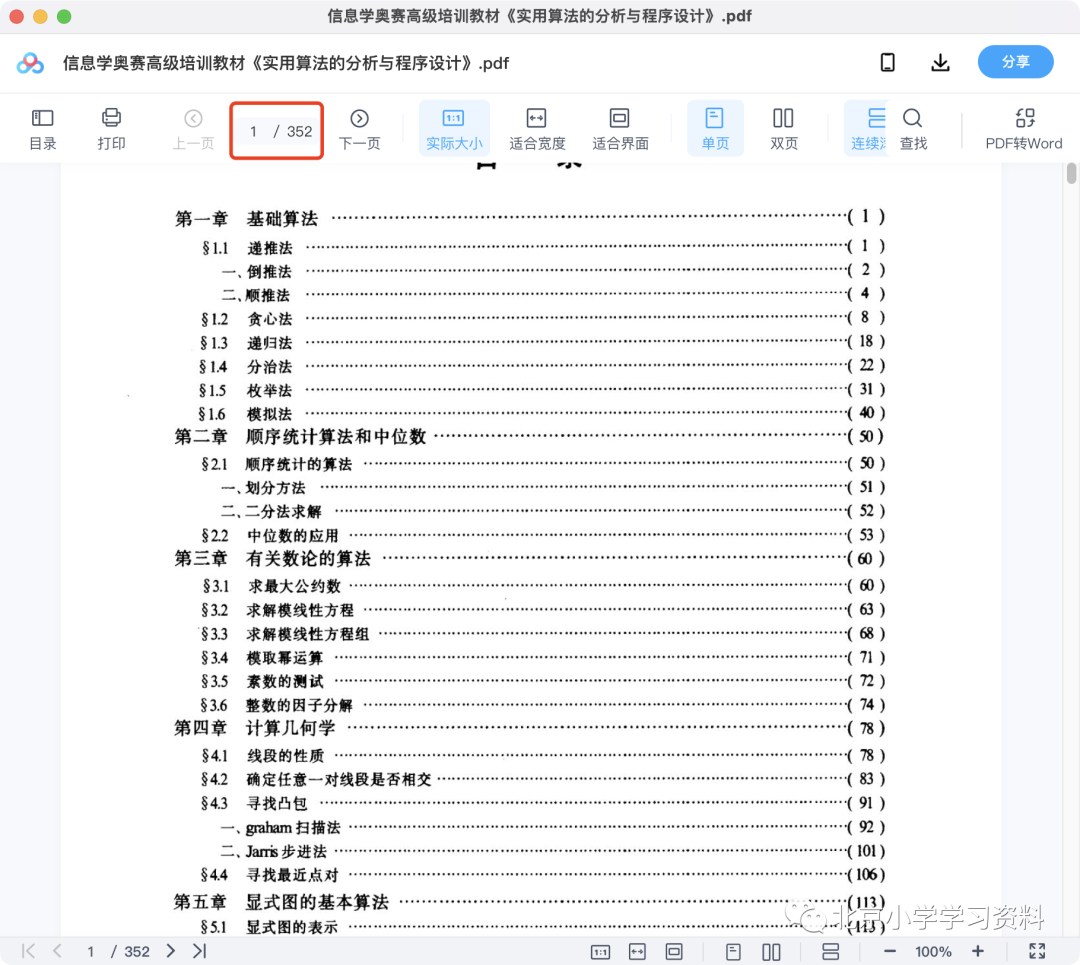Launch PDF转Word converter

point(1024,129)
